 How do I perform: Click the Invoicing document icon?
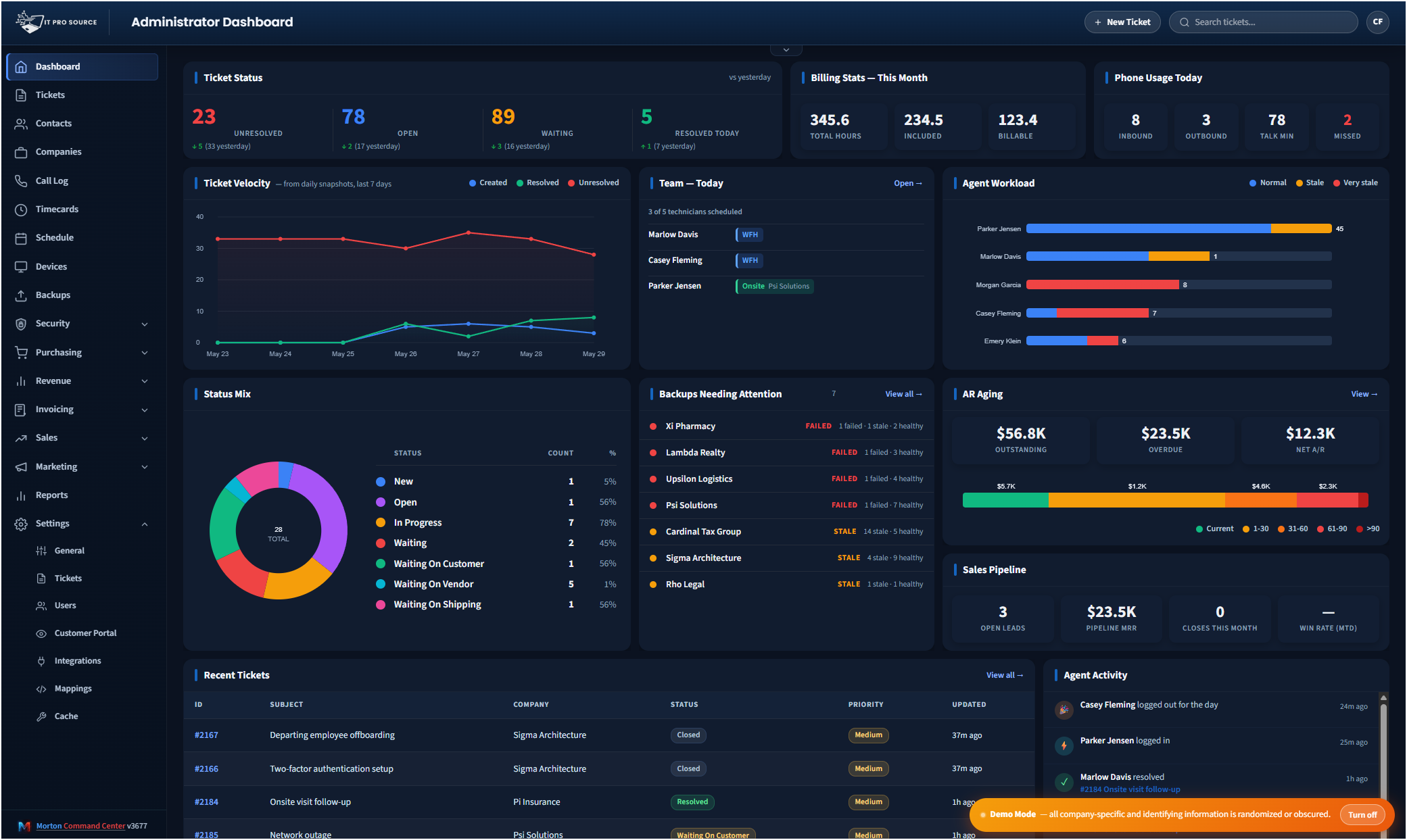pyautogui.click(x=21, y=410)
